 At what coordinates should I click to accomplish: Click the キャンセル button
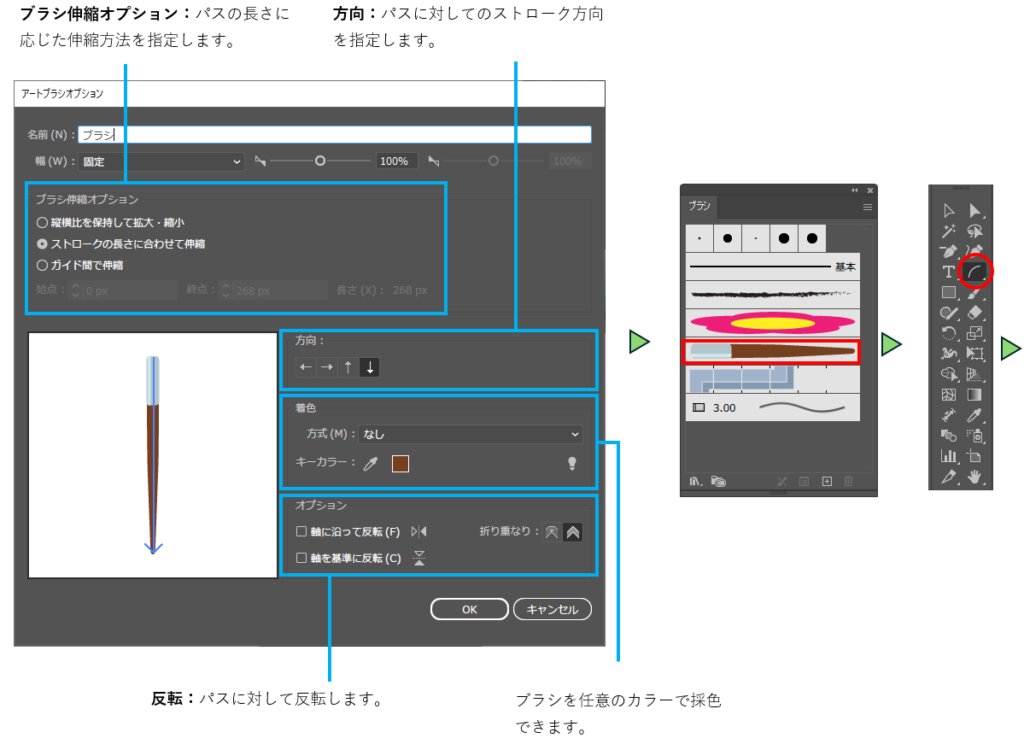tap(552, 609)
